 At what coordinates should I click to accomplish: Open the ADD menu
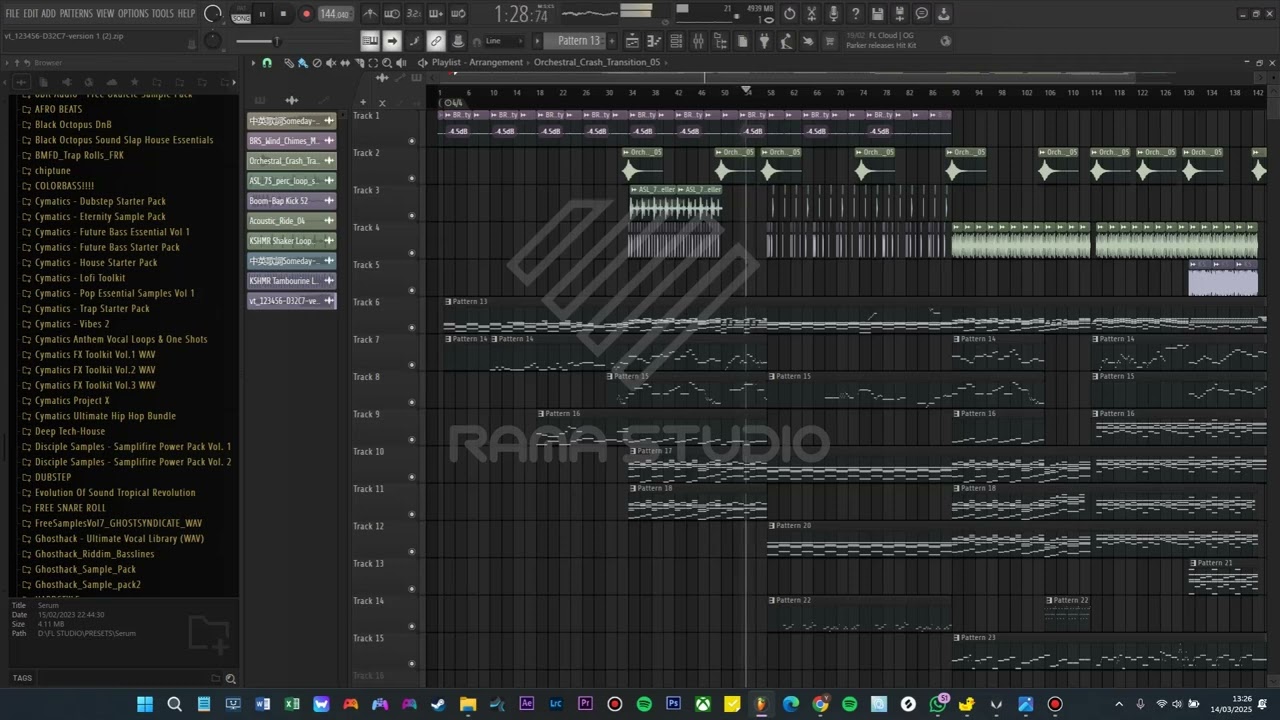coord(48,13)
